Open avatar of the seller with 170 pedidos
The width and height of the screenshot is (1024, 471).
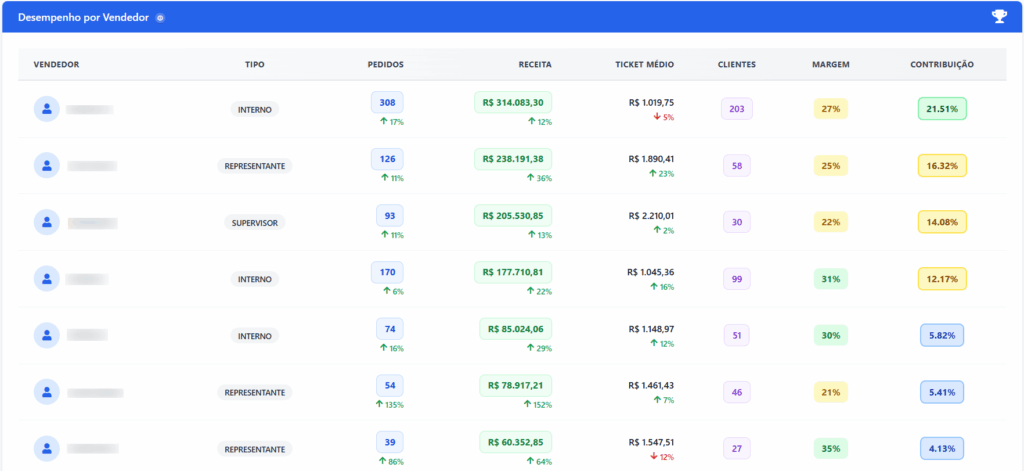pyautogui.click(x=46, y=278)
